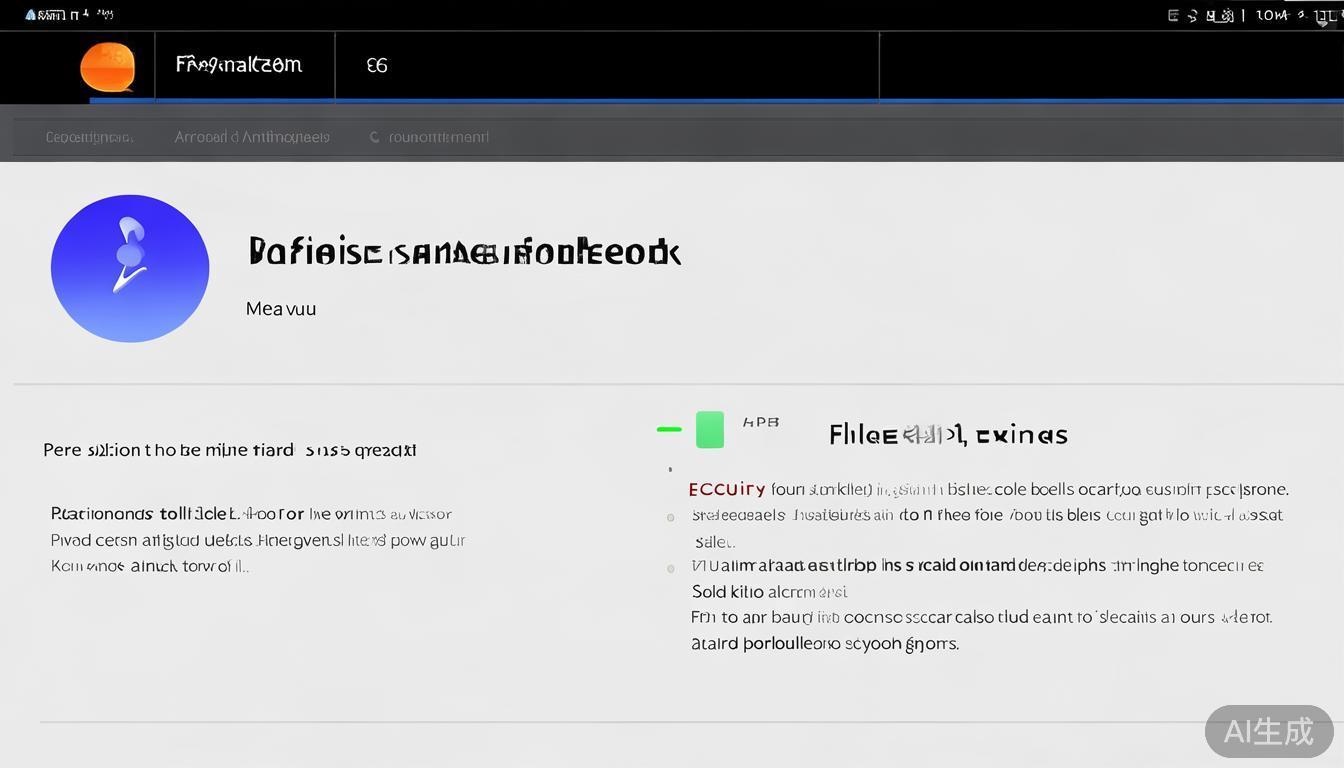1344x768 pixels.
Task: Switch to the tab labeled 66
Action: pyautogui.click(x=377, y=66)
